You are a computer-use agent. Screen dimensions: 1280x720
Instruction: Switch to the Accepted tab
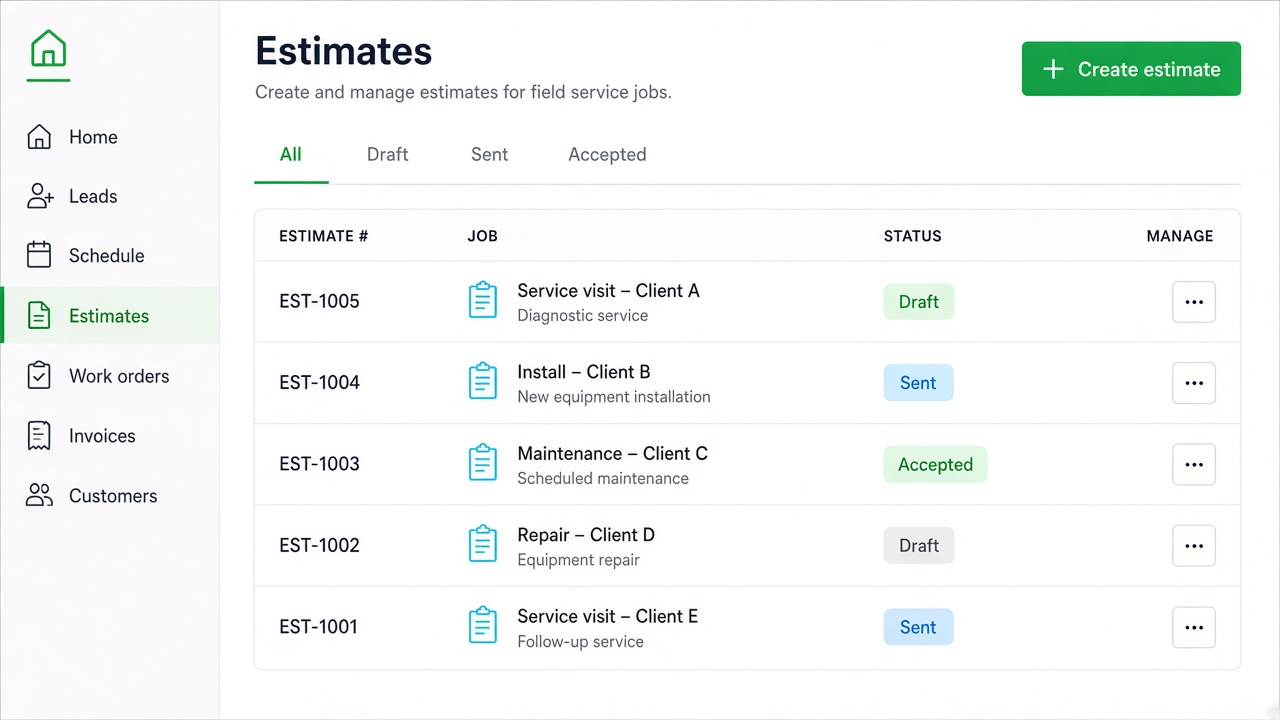pyautogui.click(x=607, y=155)
